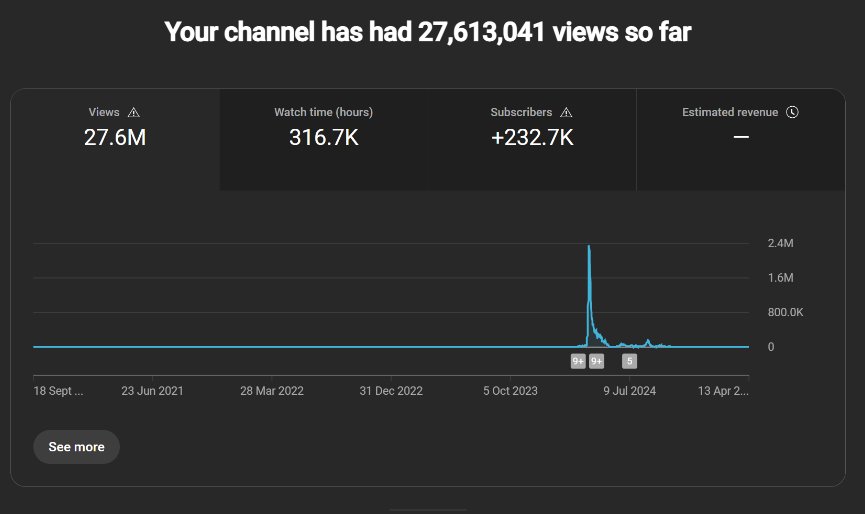
Task: Switch to Watch time (hours) tab
Action: click(x=324, y=140)
